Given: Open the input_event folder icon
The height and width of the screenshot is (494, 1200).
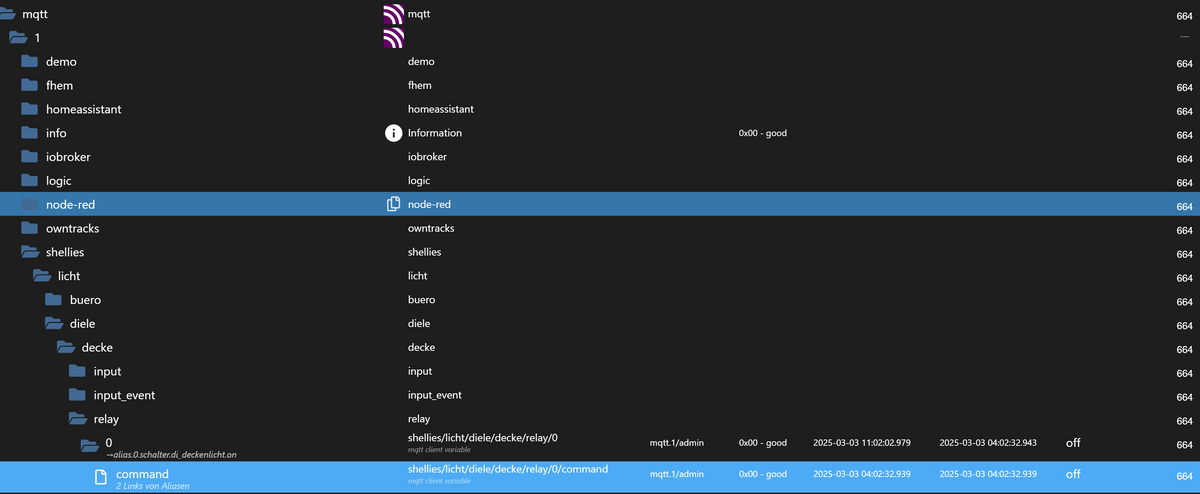Looking at the screenshot, I should pos(77,395).
